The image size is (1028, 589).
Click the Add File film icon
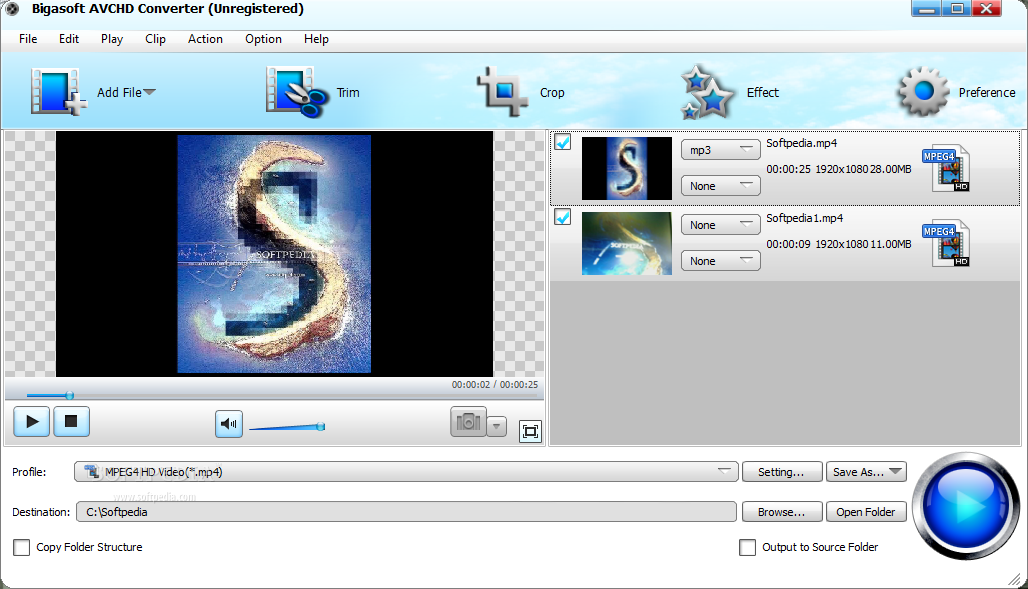(58, 92)
